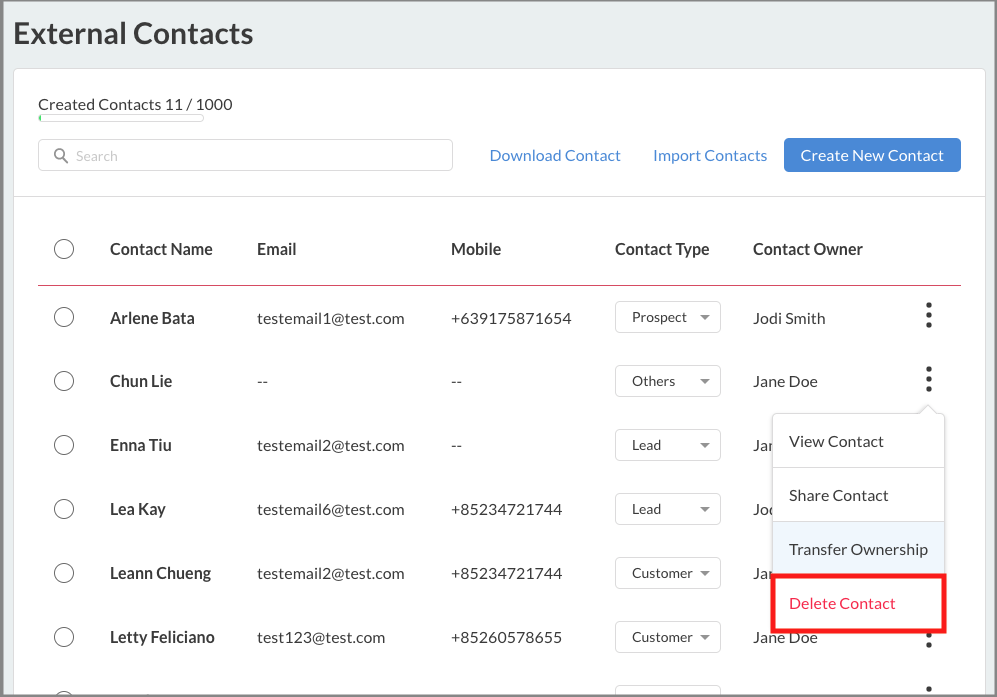Screen dimensions: 997x697
Task: Click the Create New Contact button
Action: pos(872,155)
